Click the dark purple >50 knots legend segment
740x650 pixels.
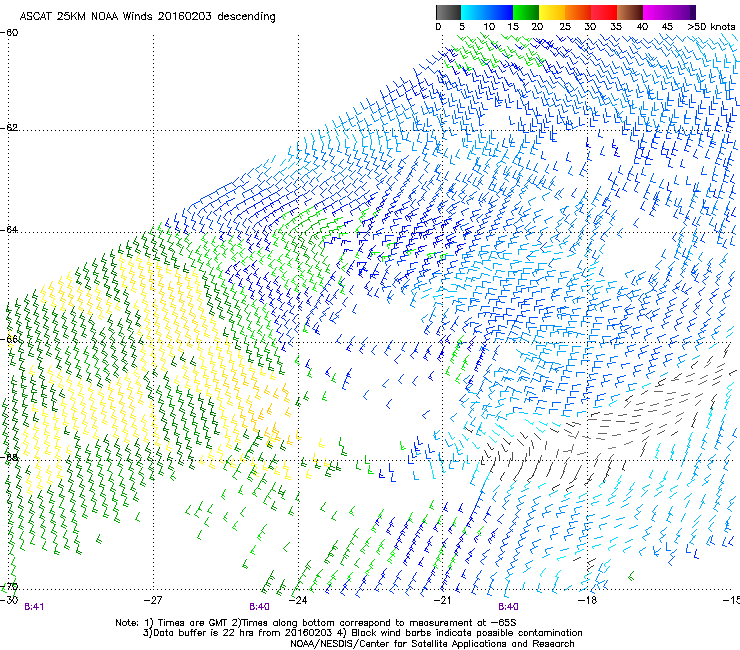coord(692,12)
